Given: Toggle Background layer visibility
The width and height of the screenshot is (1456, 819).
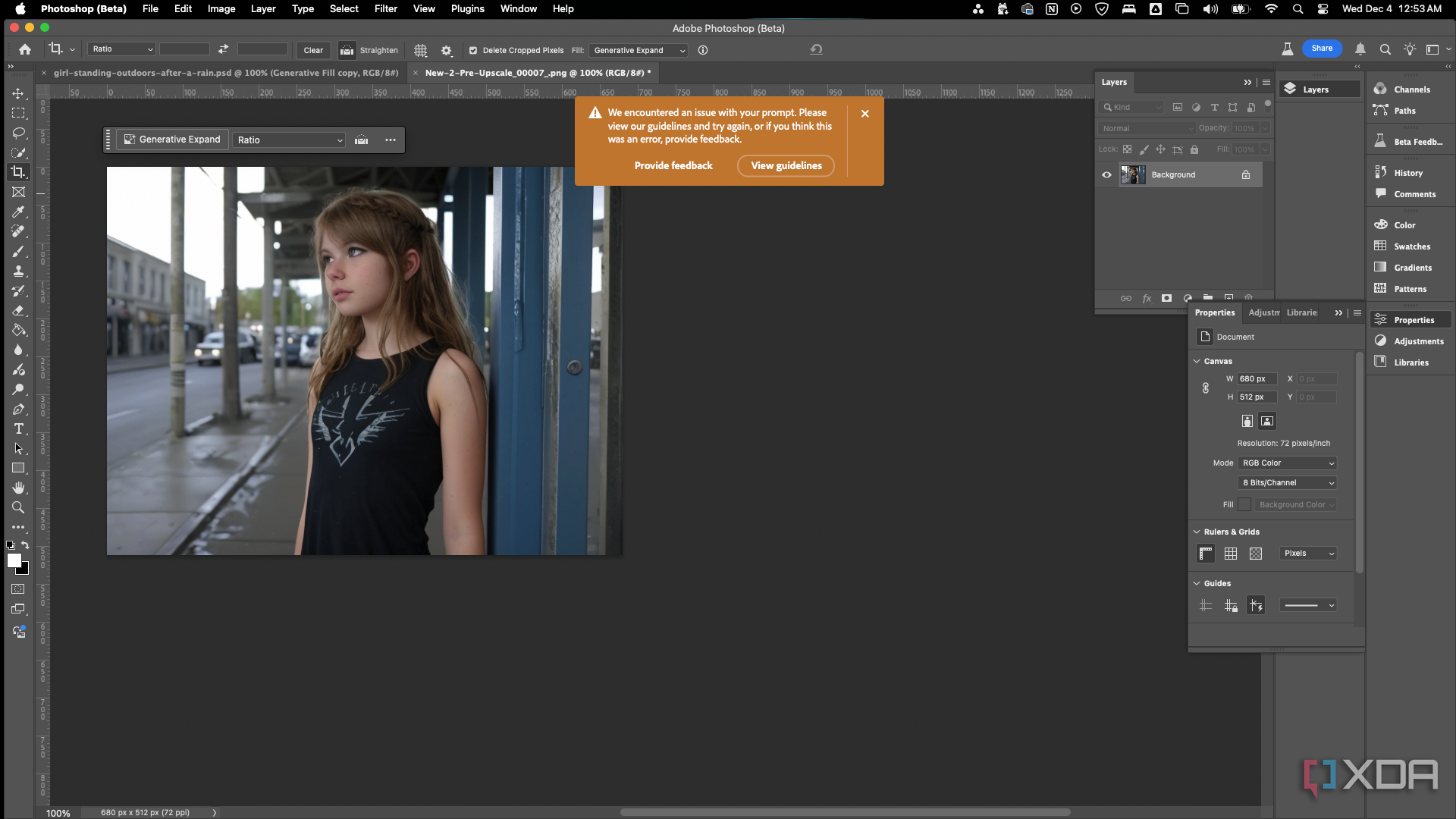Looking at the screenshot, I should coord(1106,173).
